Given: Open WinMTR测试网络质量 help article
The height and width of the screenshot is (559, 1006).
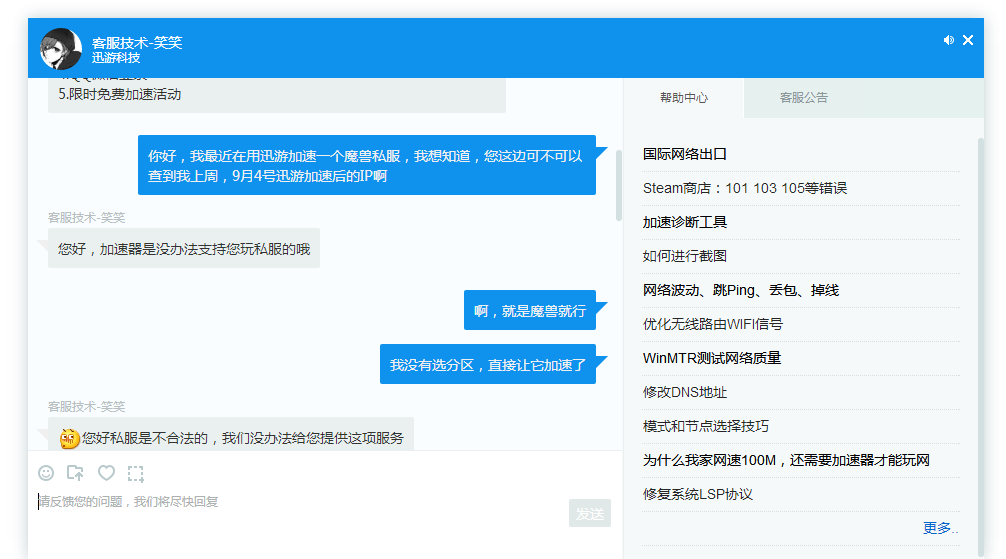Looking at the screenshot, I should [x=712, y=358].
